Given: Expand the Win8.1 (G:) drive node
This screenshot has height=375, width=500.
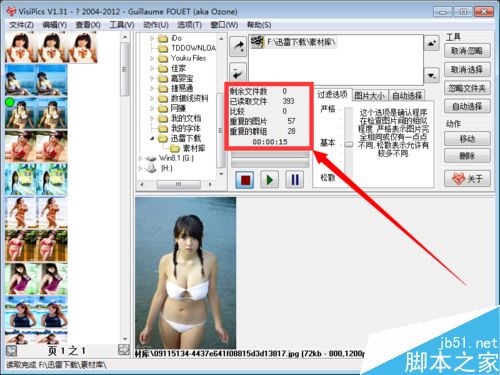Looking at the screenshot, I should pos(140,158).
